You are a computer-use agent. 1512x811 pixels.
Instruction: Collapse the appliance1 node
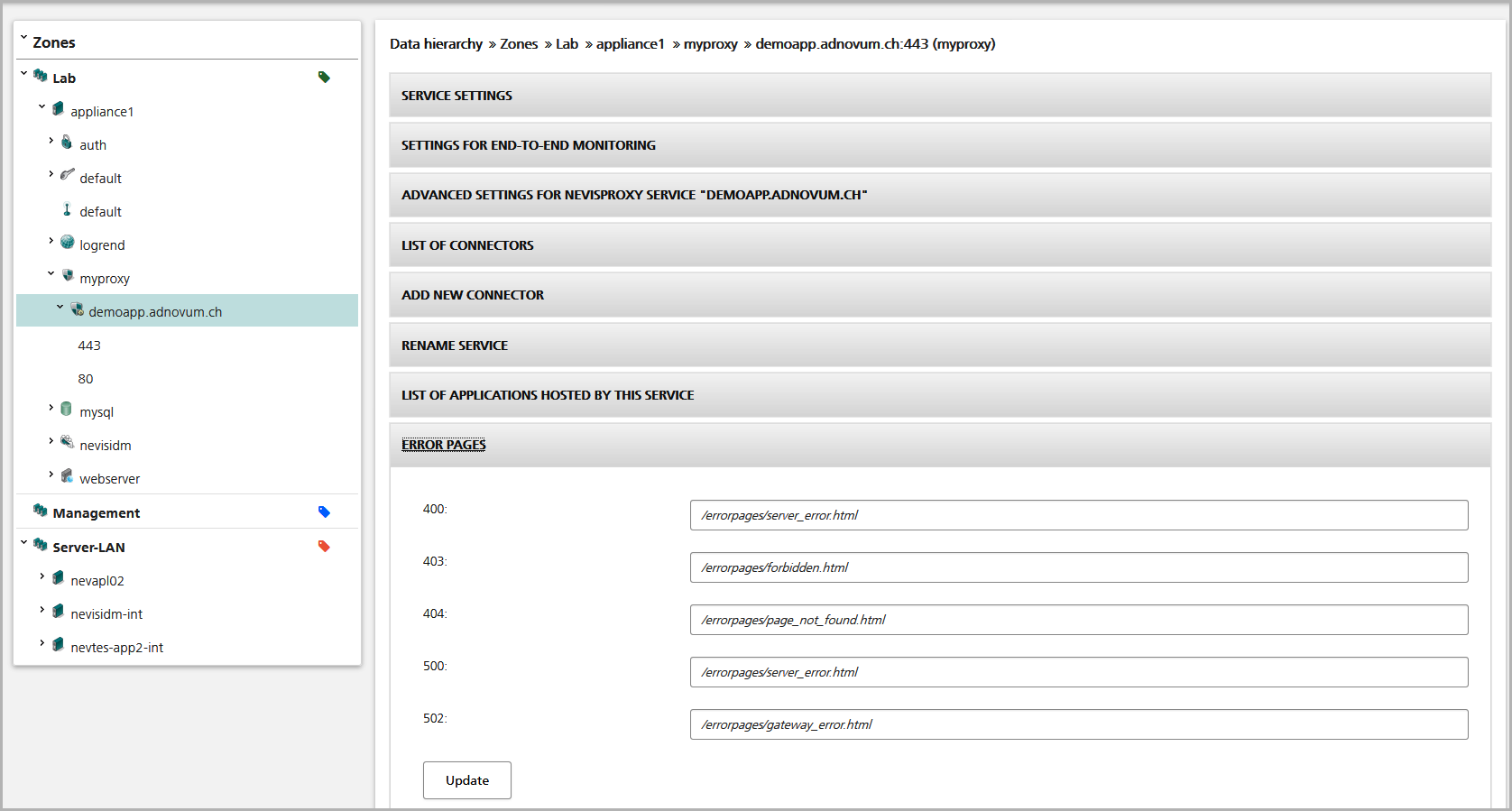(x=42, y=106)
